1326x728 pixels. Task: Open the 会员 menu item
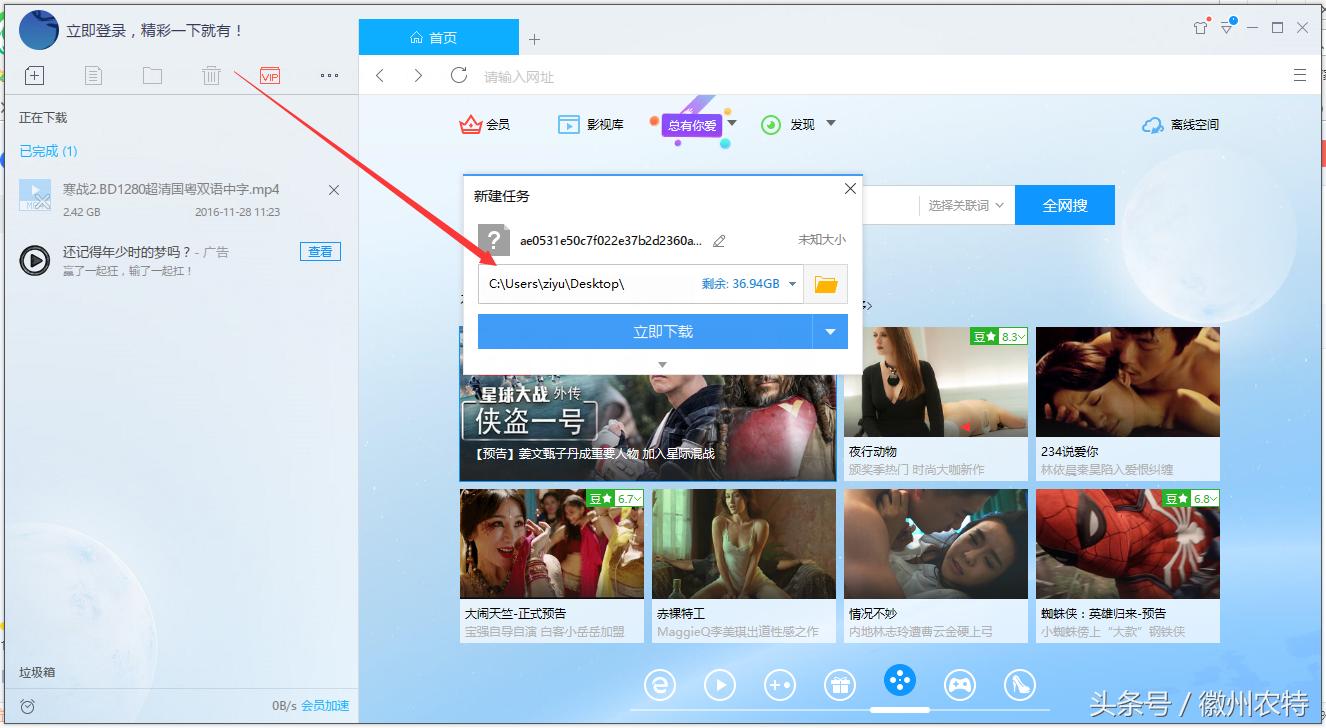(485, 125)
